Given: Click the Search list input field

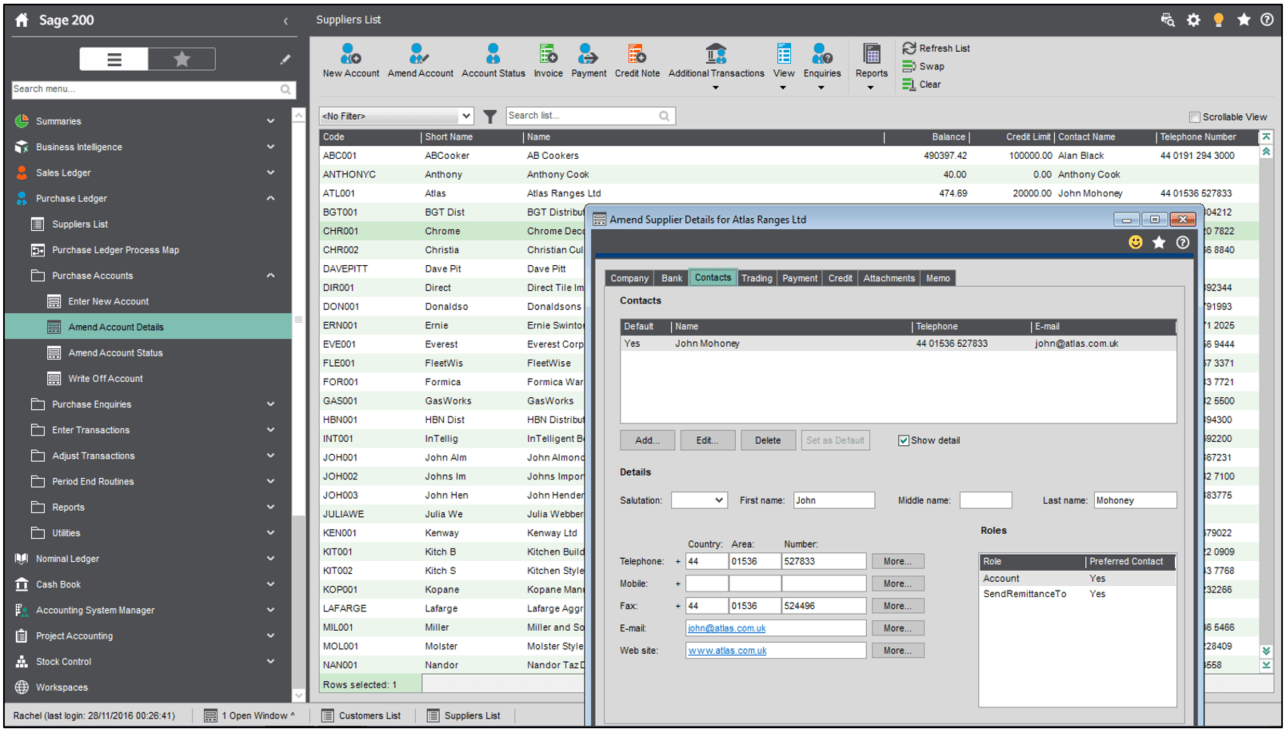Looking at the screenshot, I should coord(590,117).
